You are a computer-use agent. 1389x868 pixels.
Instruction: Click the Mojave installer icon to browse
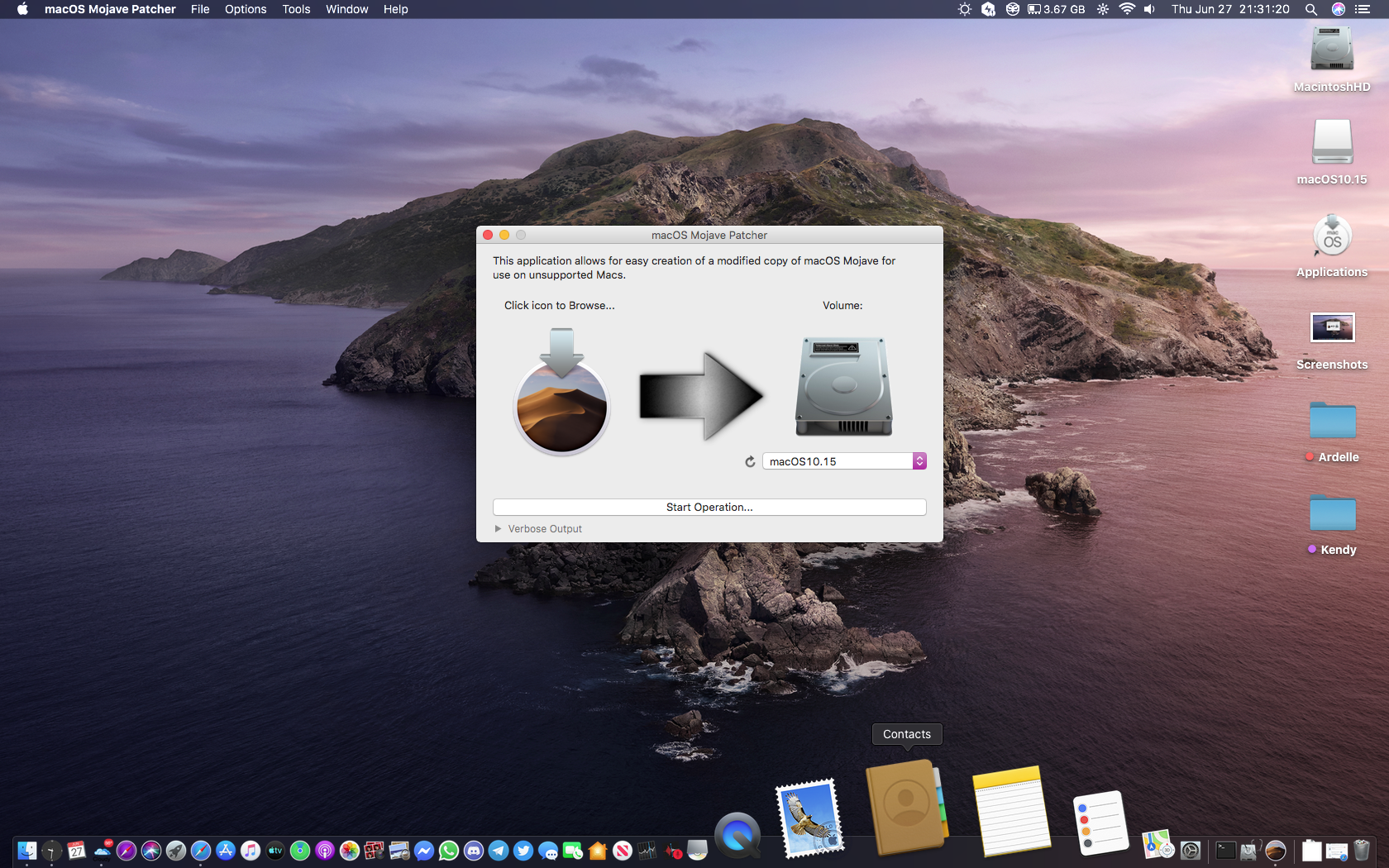point(562,392)
